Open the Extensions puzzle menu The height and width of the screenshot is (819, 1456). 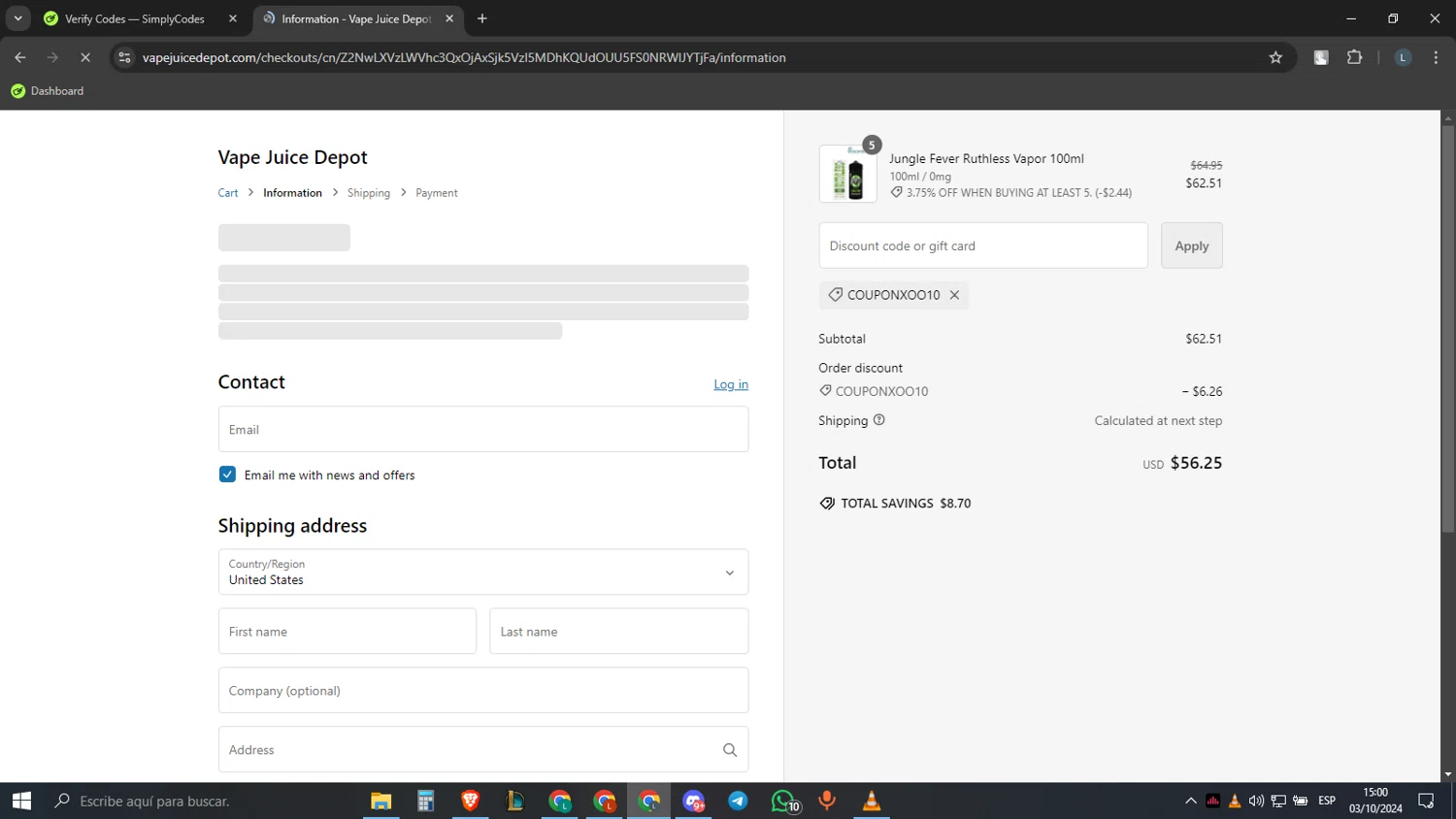(x=1354, y=57)
